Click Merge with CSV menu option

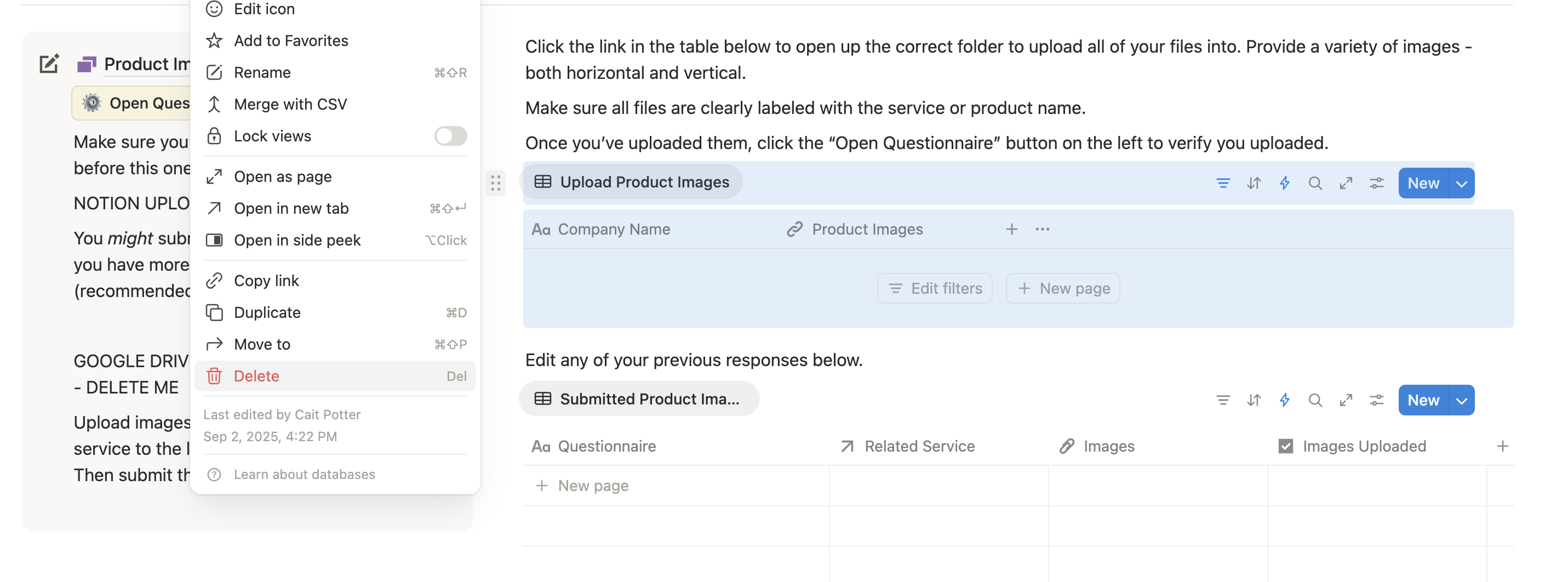(290, 104)
